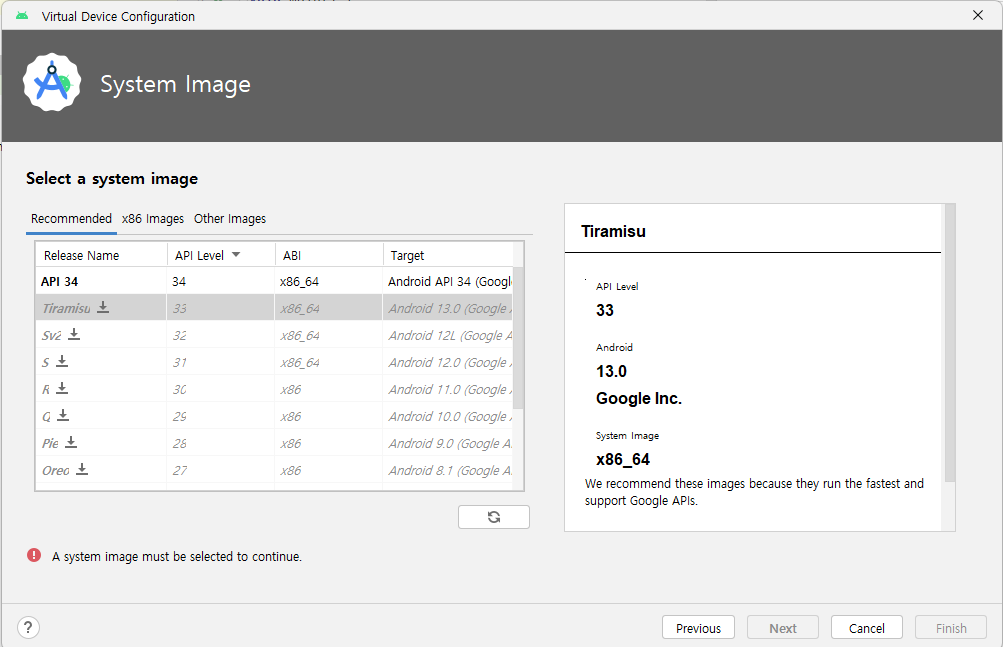1003x647 pixels.
Task: Switch to the x86 Images tab
Action: (153, 219)
